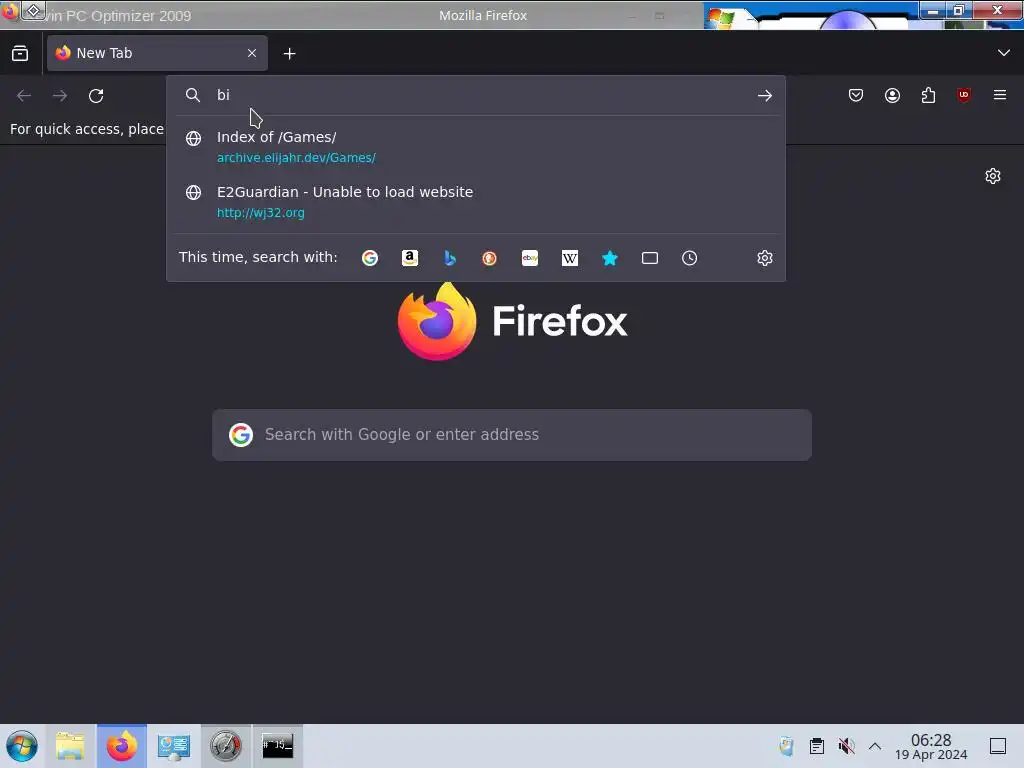Viewport: 1024px width, 768px height.
Task: Open a new tab with plus button
Action: tap(289, 54)
